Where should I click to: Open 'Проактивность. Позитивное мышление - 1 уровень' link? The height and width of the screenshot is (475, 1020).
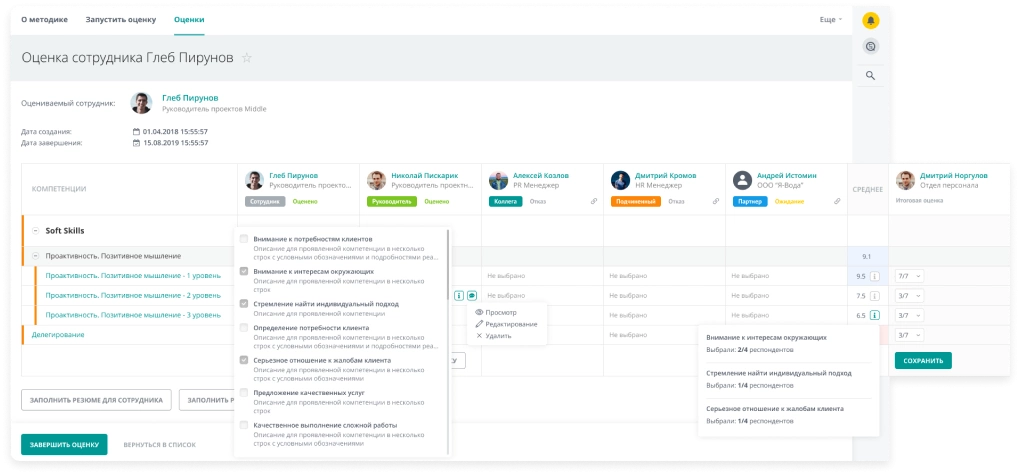pos(133,276)
